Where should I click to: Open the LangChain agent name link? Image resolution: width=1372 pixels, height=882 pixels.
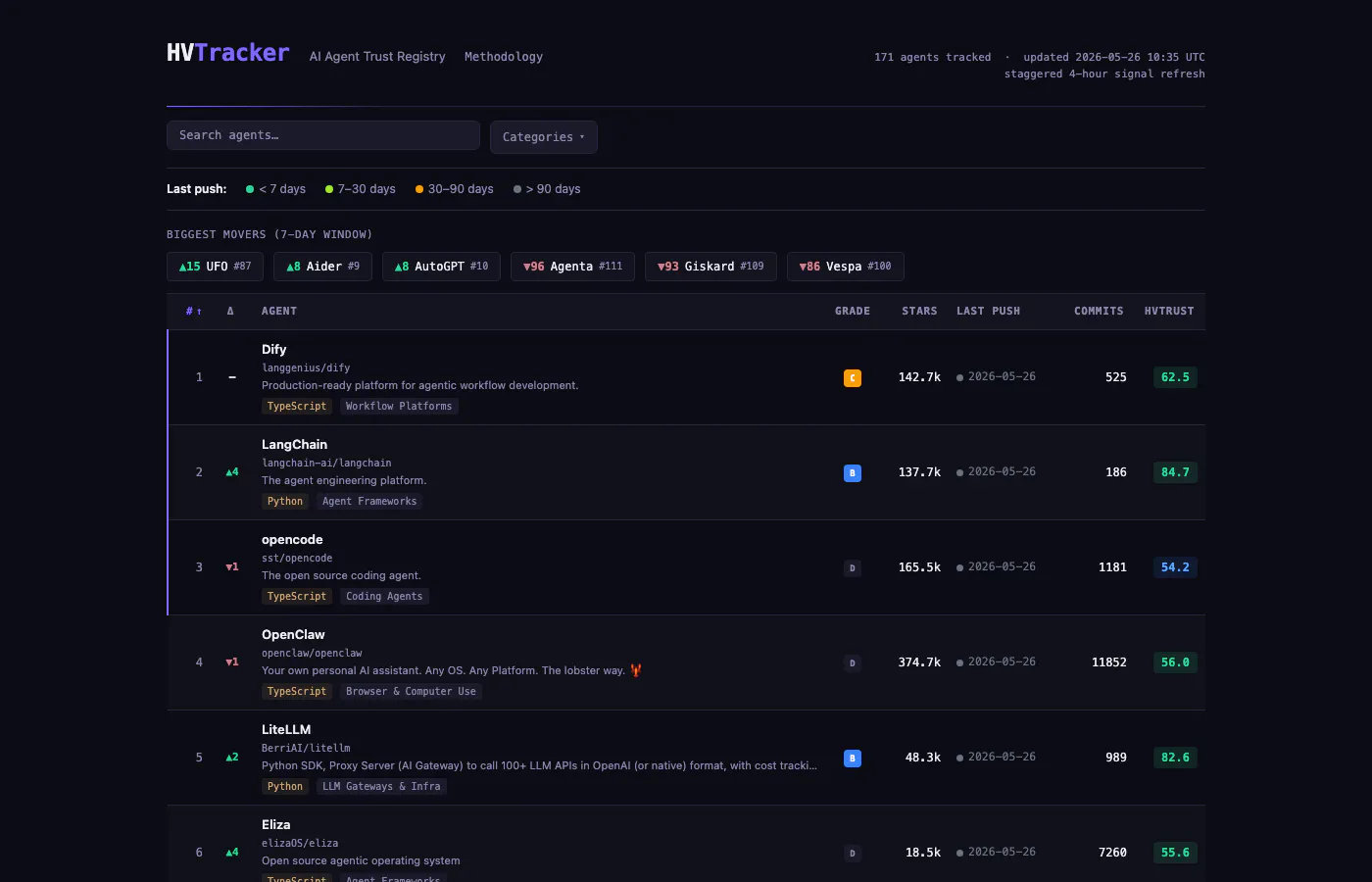click(x=294, y=445)
